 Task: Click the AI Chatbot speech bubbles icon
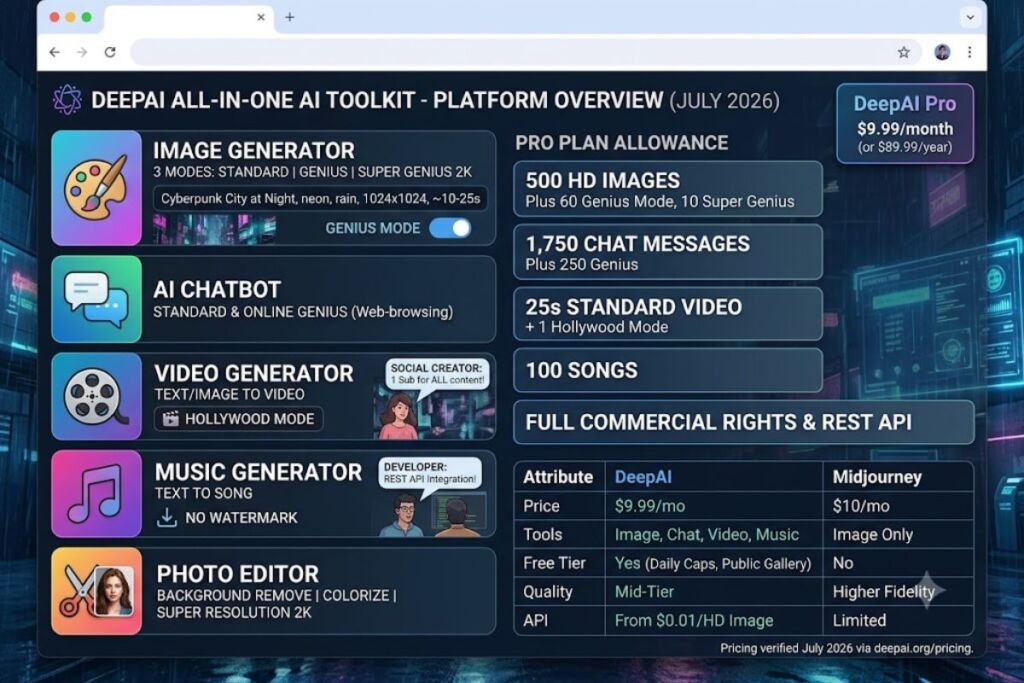pyautogui.click(x=97, y=299)
